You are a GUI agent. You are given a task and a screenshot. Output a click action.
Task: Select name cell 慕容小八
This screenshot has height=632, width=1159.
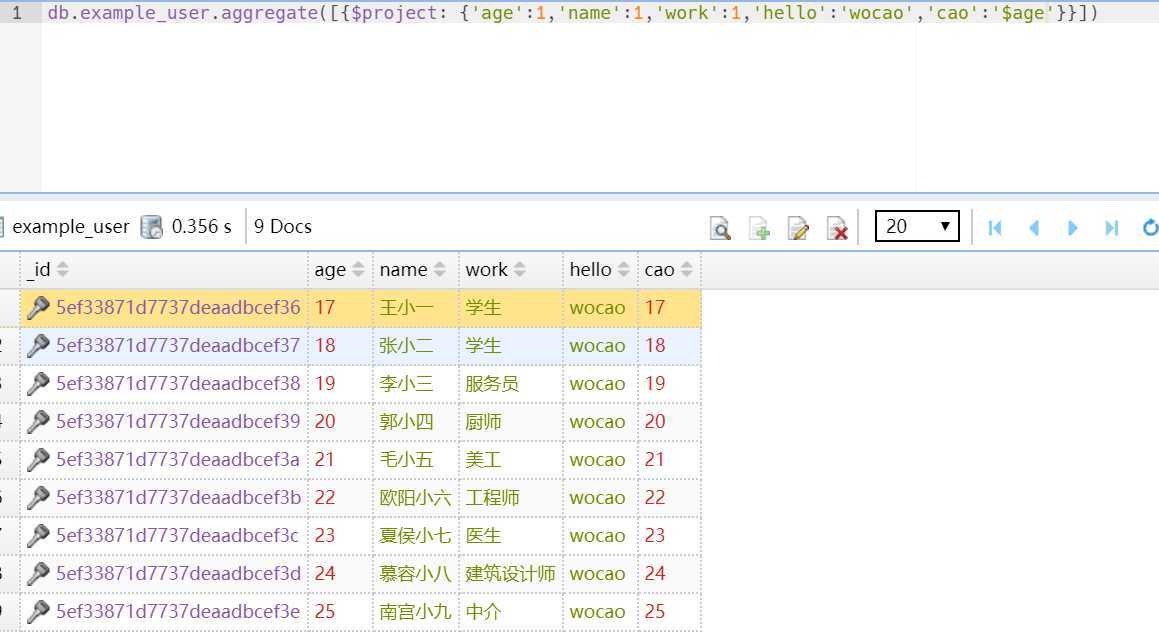[415, 574]
